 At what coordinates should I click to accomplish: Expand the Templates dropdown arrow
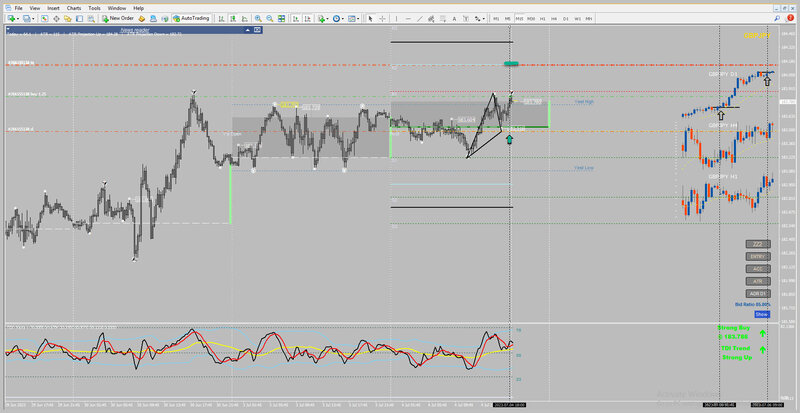pyautogui.click(x=358, y=18)
